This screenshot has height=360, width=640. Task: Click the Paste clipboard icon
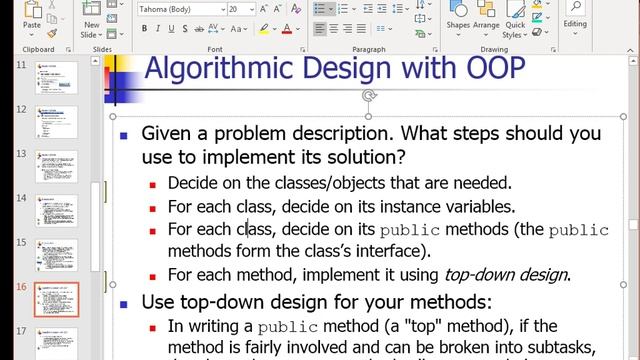(x=32, y=9)
